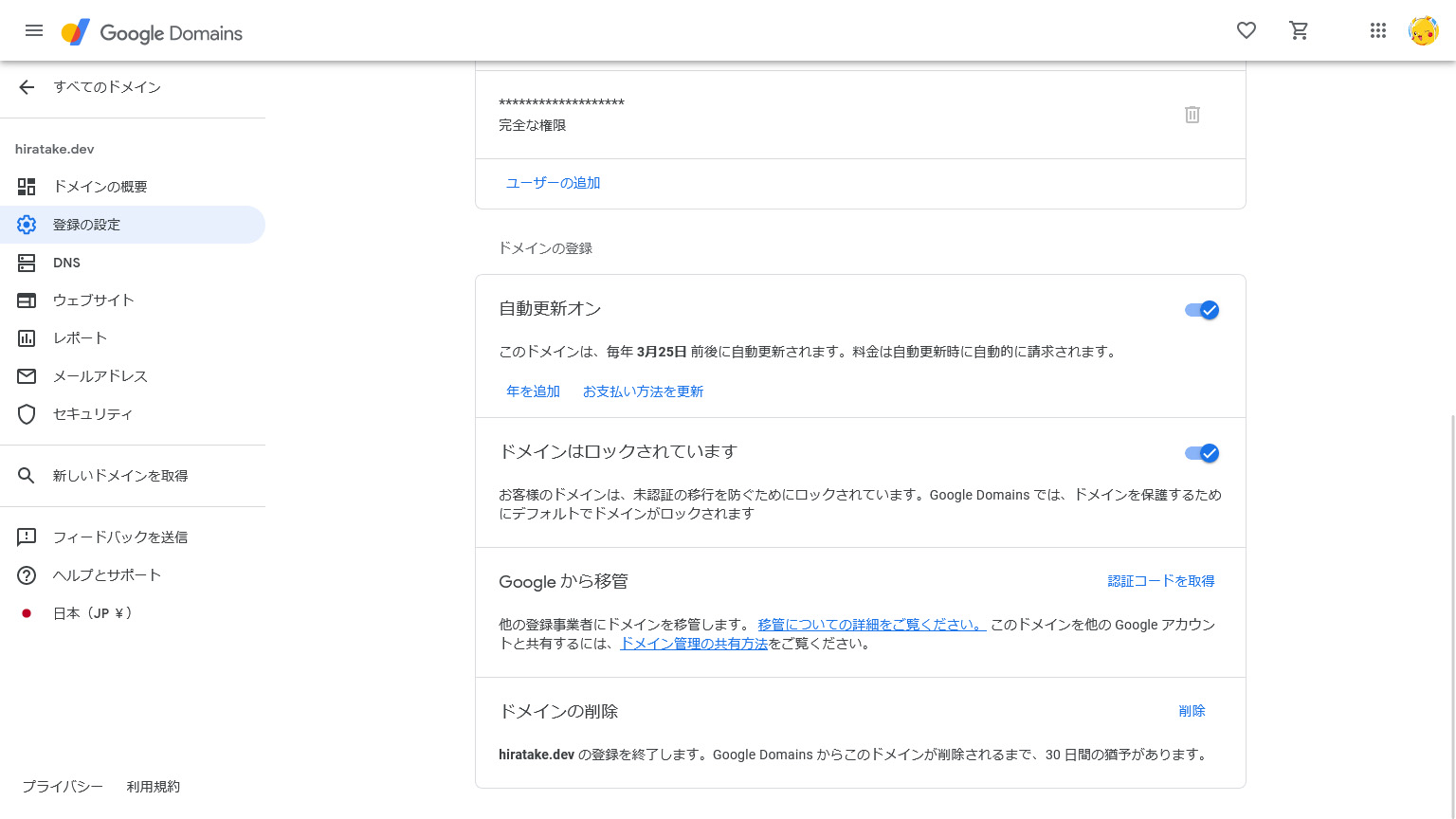
Task: Open 日本 (JP ¥) region selector
Action: click(92, 613)
